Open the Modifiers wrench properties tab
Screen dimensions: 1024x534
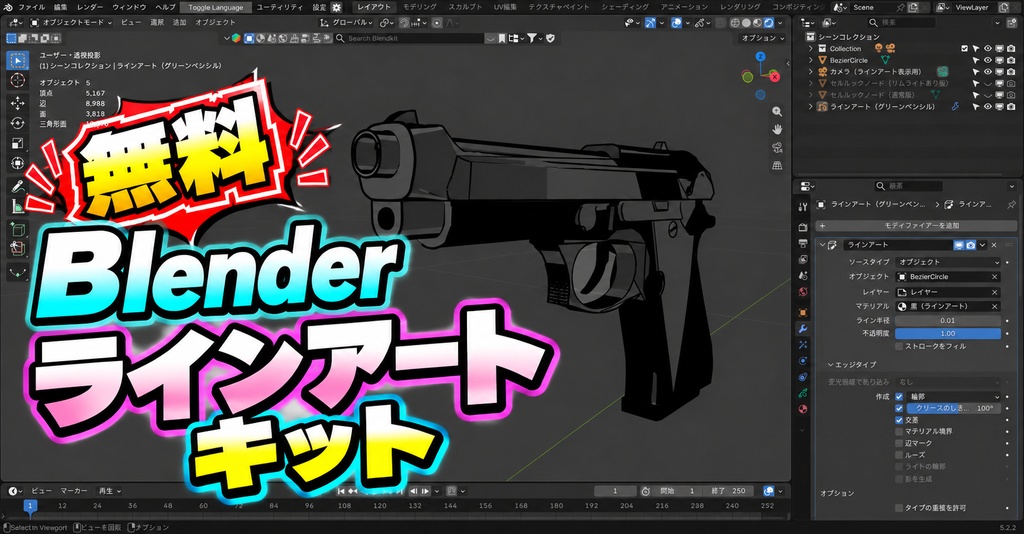803,329
